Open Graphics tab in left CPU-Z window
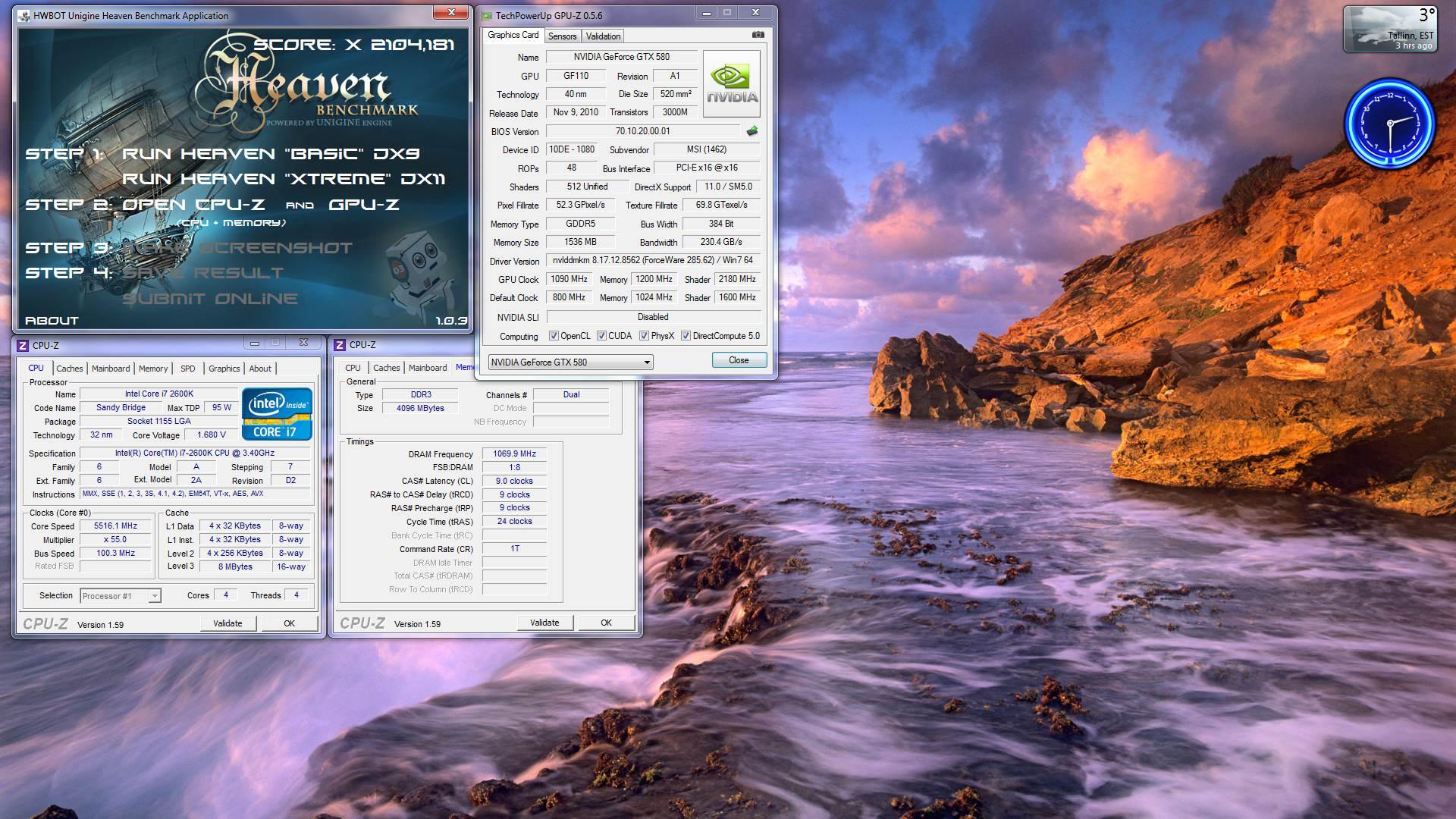Image resolution: width=1456 pixels, height=819 pixels. (x=224, y=369)
